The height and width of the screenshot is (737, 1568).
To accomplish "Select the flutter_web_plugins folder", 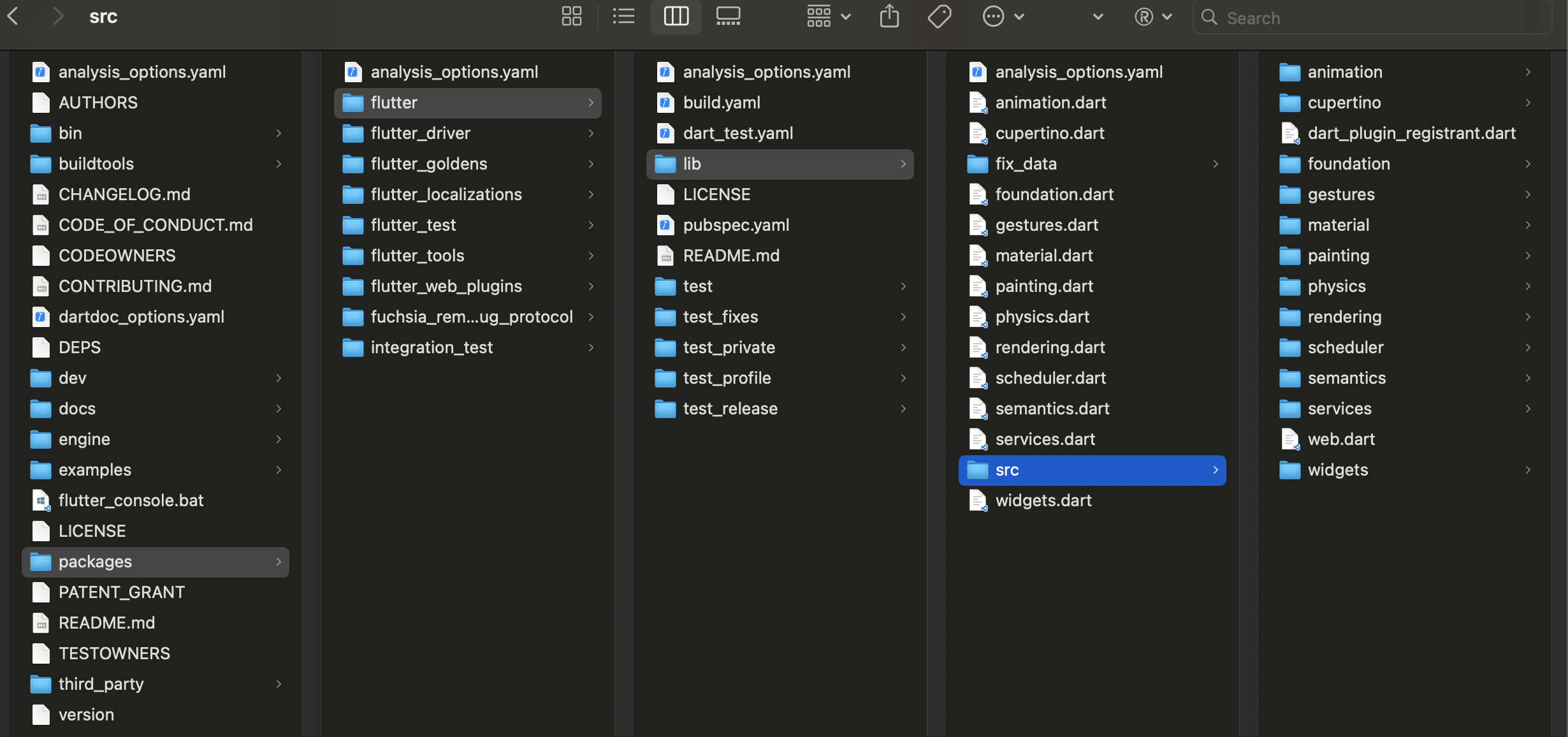I will click(x=468, y=286).
